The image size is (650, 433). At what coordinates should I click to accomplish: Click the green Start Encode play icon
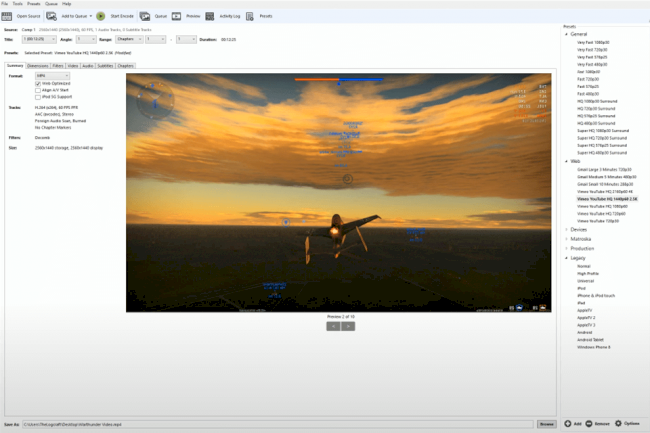101,16
